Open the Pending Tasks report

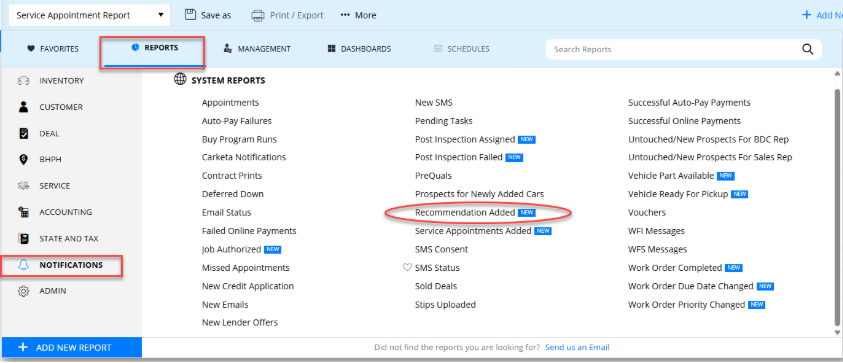click(444, 121)
